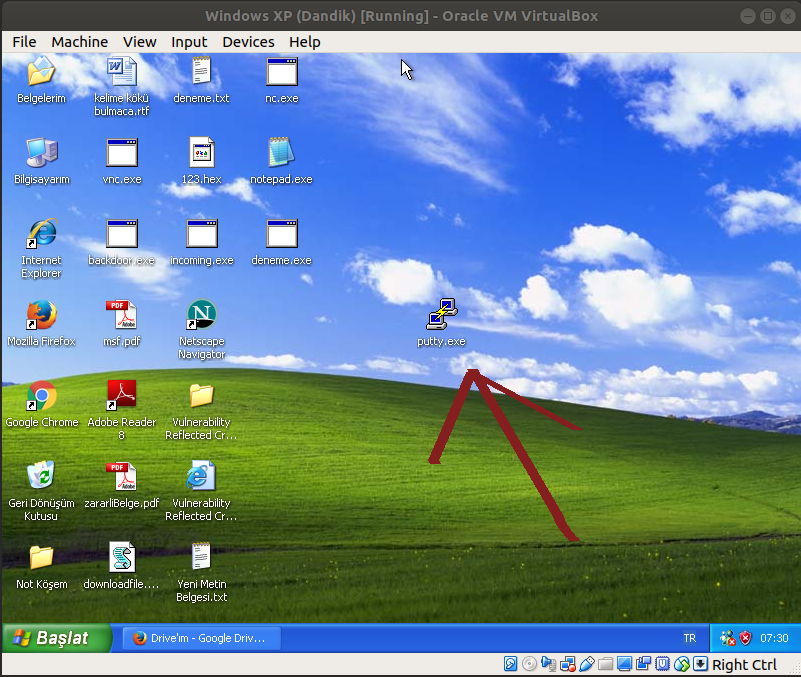The image size is (801, 677).
Task: Select the Netscape Navigator shortcut
Action: coord(202,314)
